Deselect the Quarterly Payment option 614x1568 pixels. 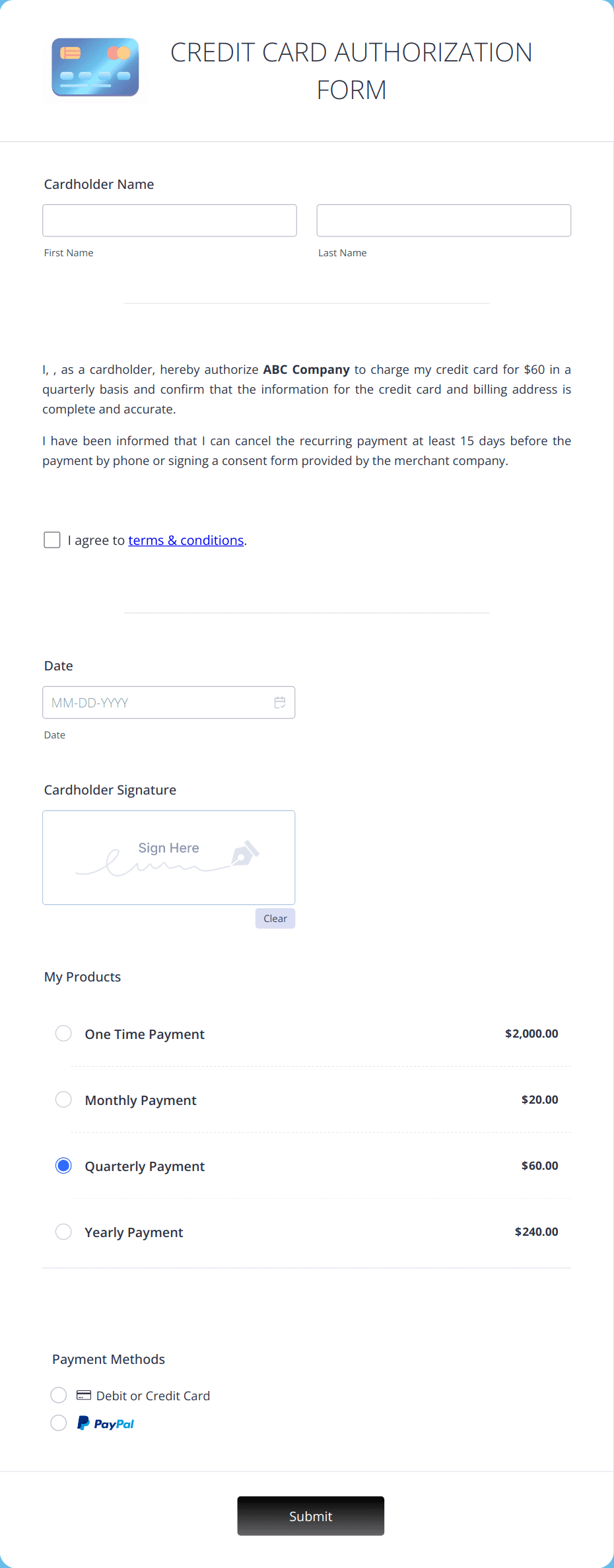[63, 1165]
